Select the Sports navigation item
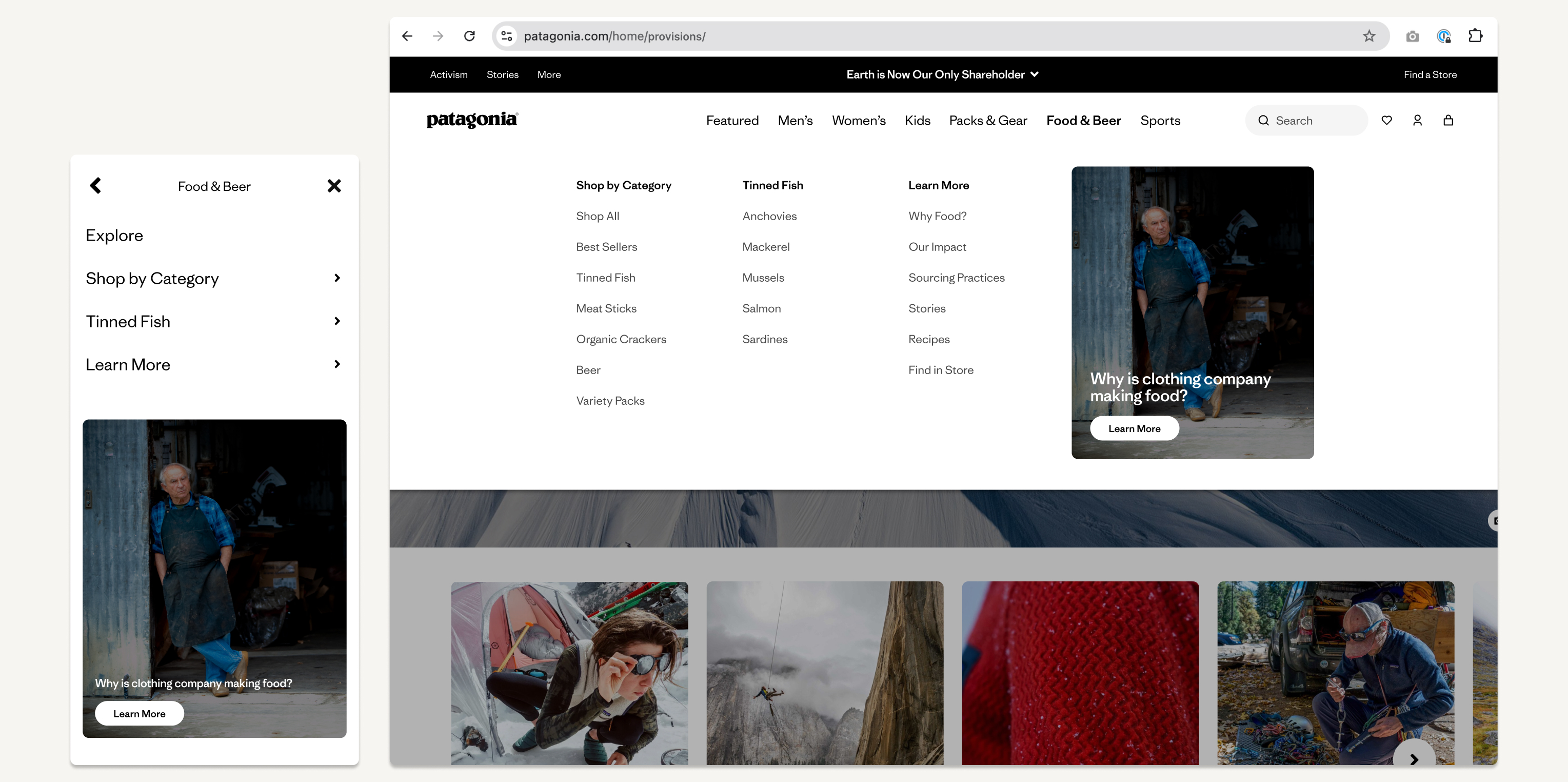This screenshot has width=1568, height=782. tap(1160, 121)
